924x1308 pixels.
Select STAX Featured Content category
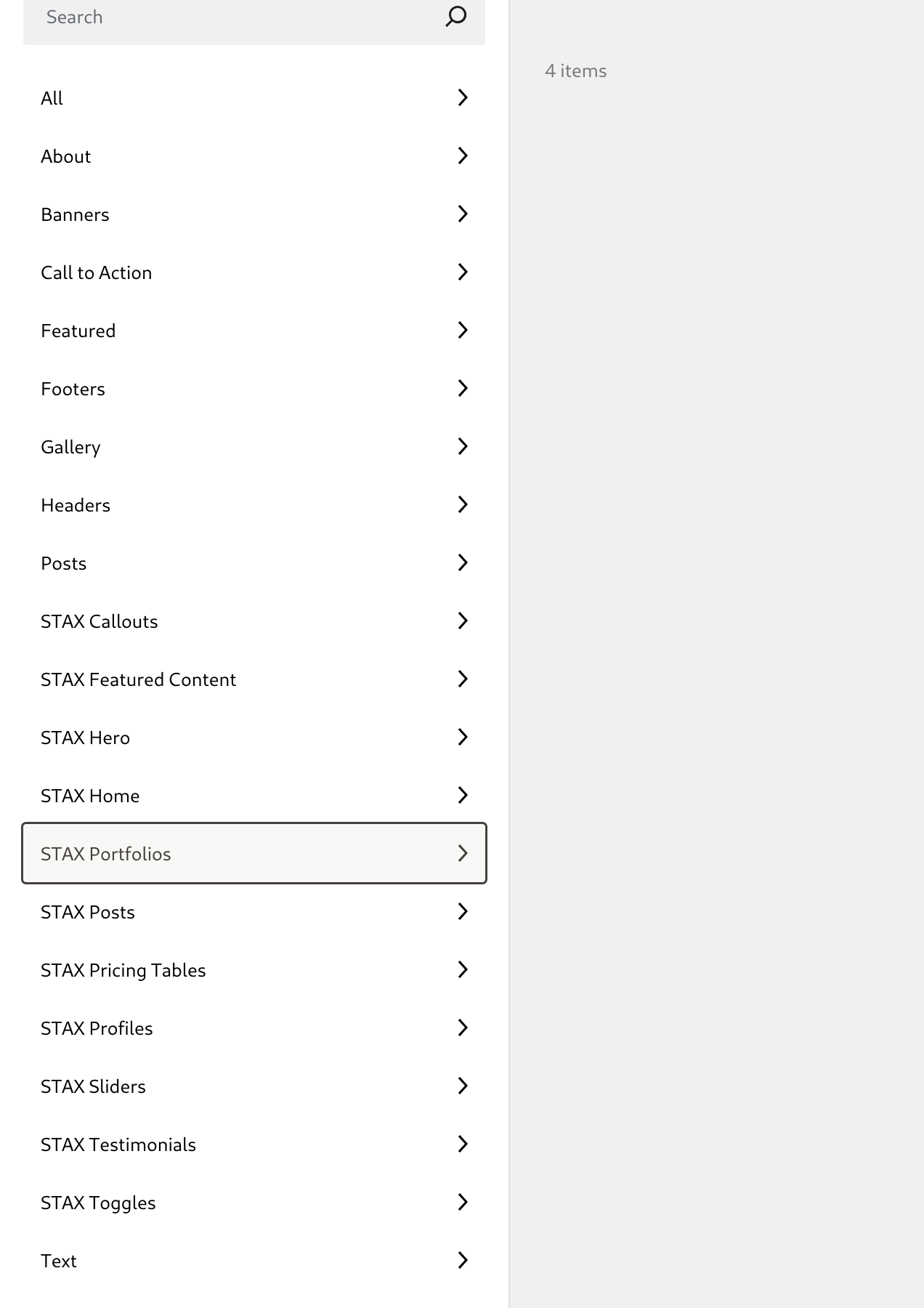254,679
